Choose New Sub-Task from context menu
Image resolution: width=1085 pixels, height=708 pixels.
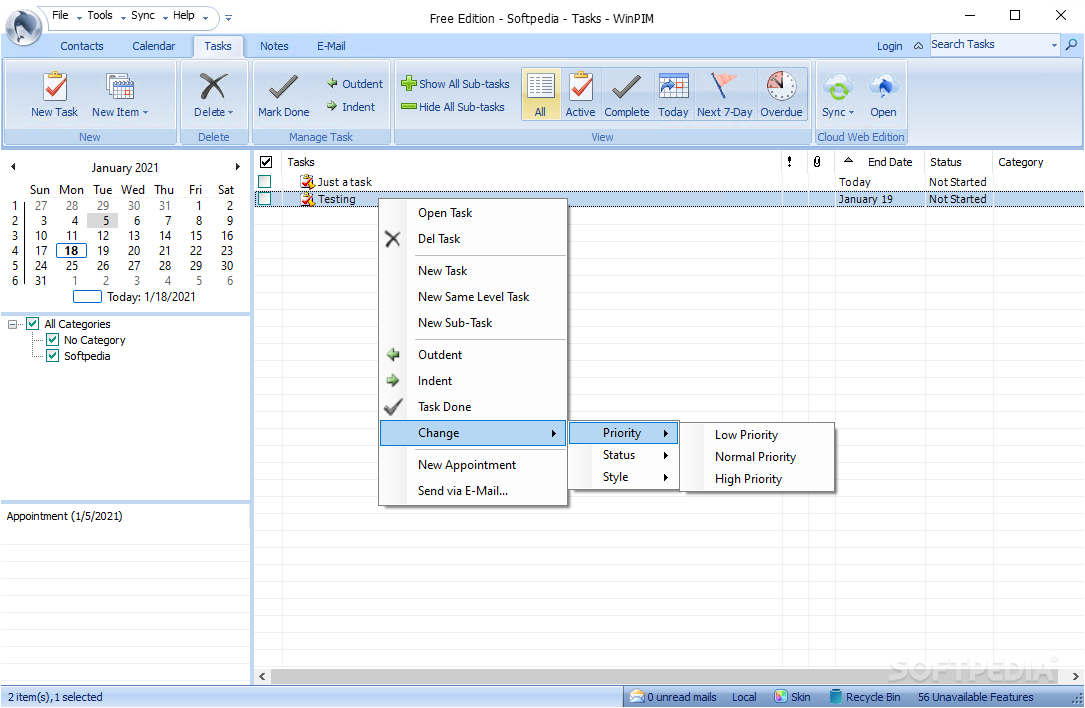click(x=473, y=323)
